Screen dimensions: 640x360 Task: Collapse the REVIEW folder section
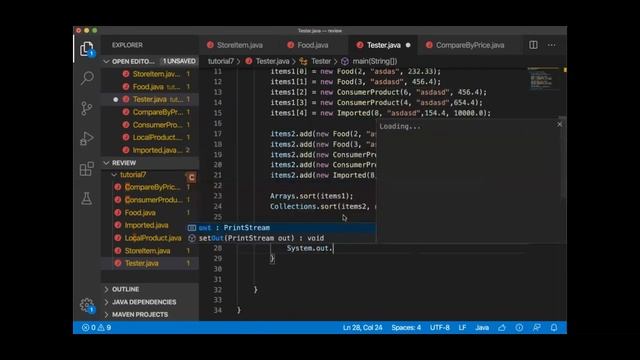pyautogui.click(x=107, y=163)
